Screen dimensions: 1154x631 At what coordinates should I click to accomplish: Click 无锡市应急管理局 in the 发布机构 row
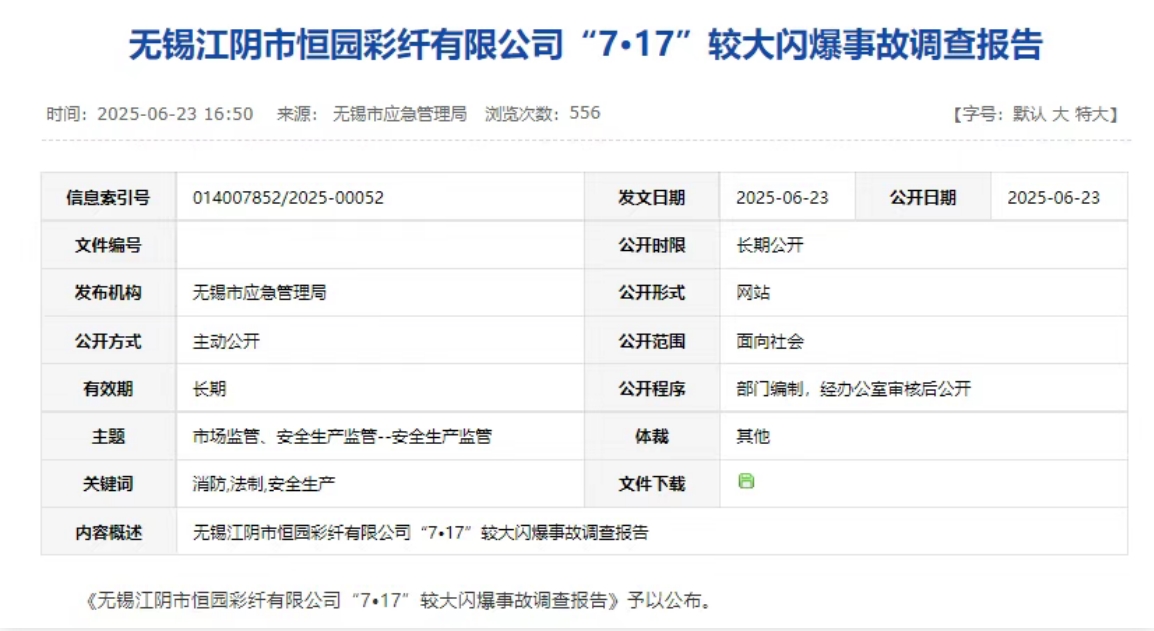click(259, 293)
